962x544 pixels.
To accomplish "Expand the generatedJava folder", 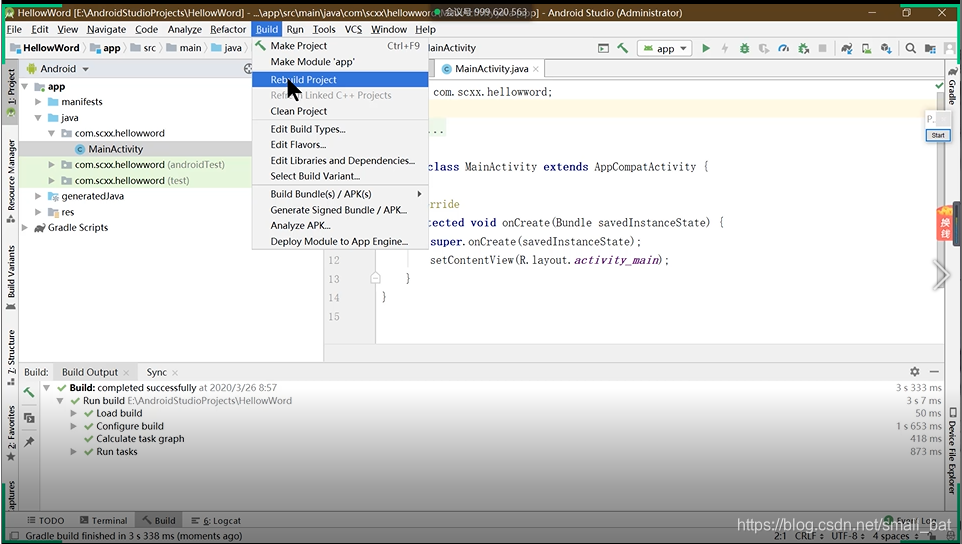I will 38,196.
